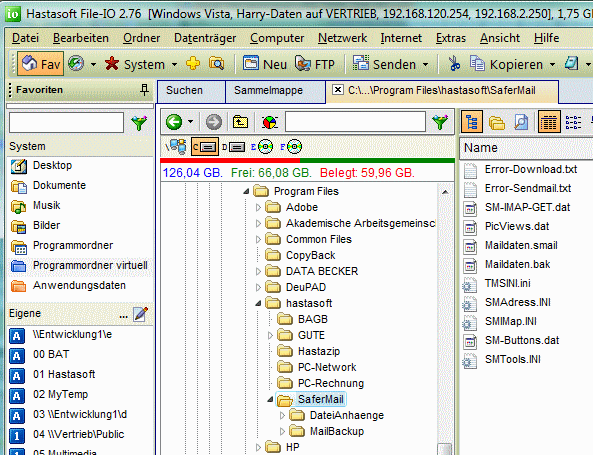593x455 pixels.
Task: Click the grey forward navigation arrow
Action: pyautogui.click(x=214, y=122)
